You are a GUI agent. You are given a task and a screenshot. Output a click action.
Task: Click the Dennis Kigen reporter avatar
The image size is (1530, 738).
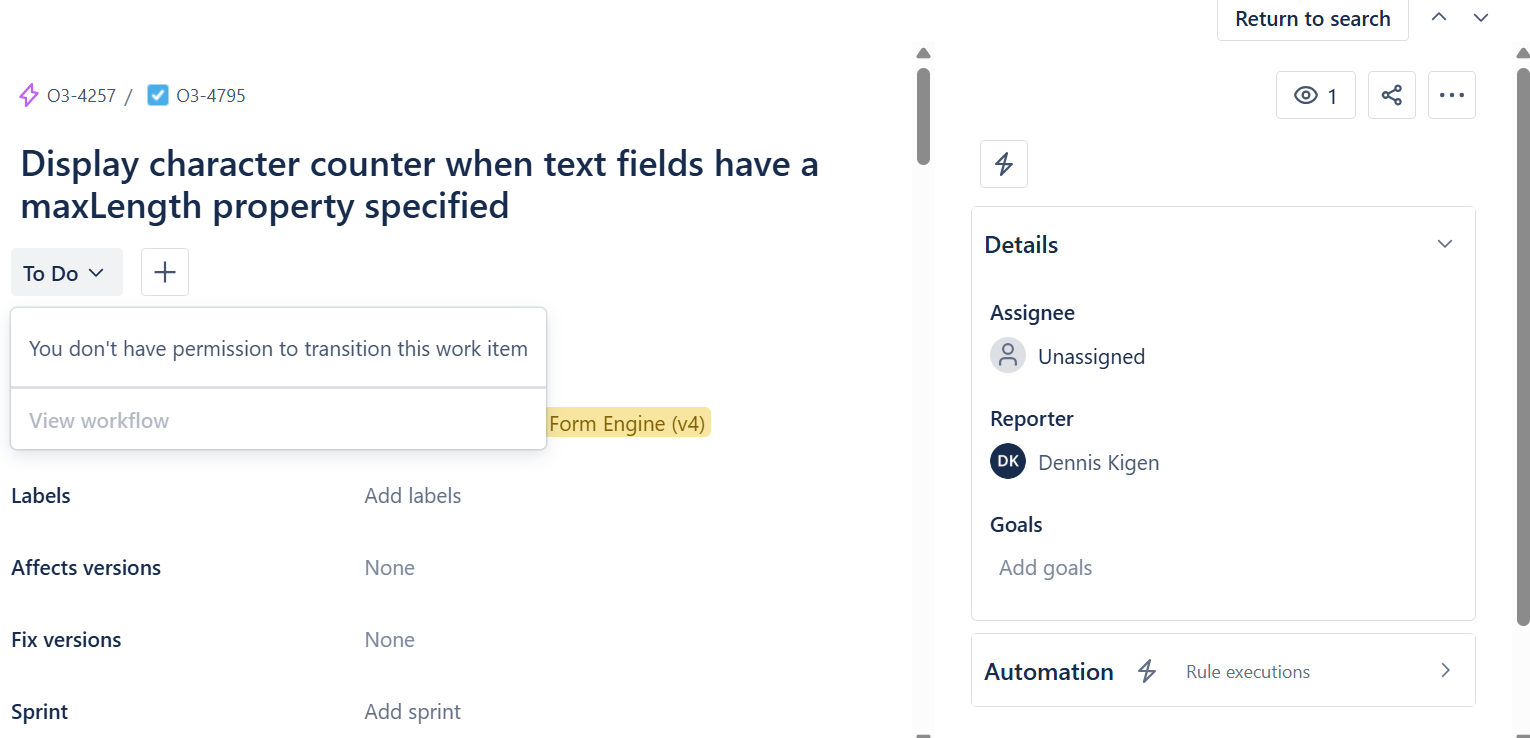coord(1008,461)
